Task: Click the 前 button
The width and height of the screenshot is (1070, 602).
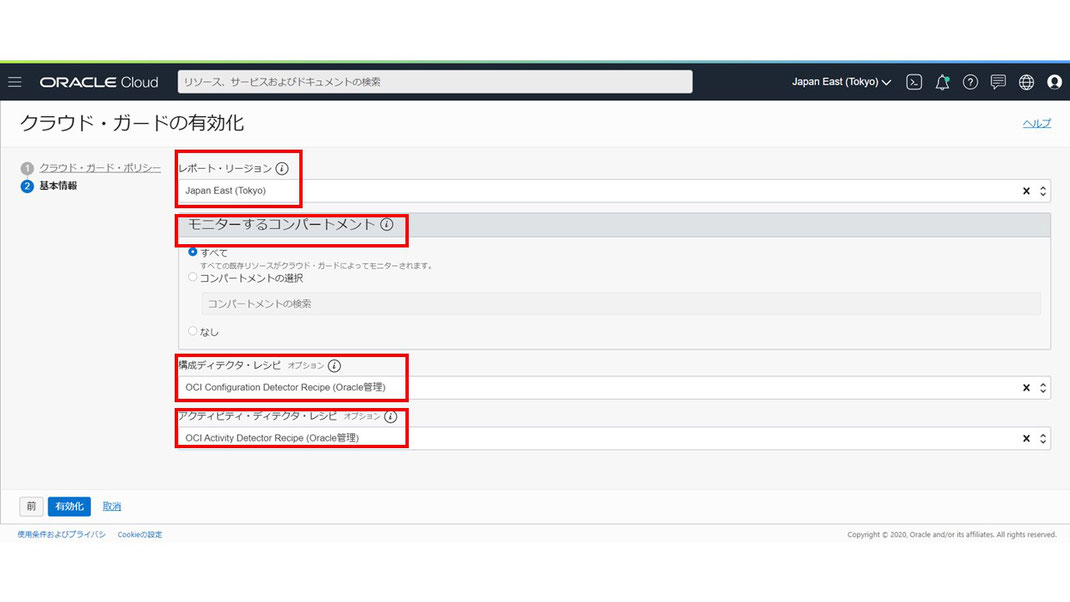Action: [31, 506]
